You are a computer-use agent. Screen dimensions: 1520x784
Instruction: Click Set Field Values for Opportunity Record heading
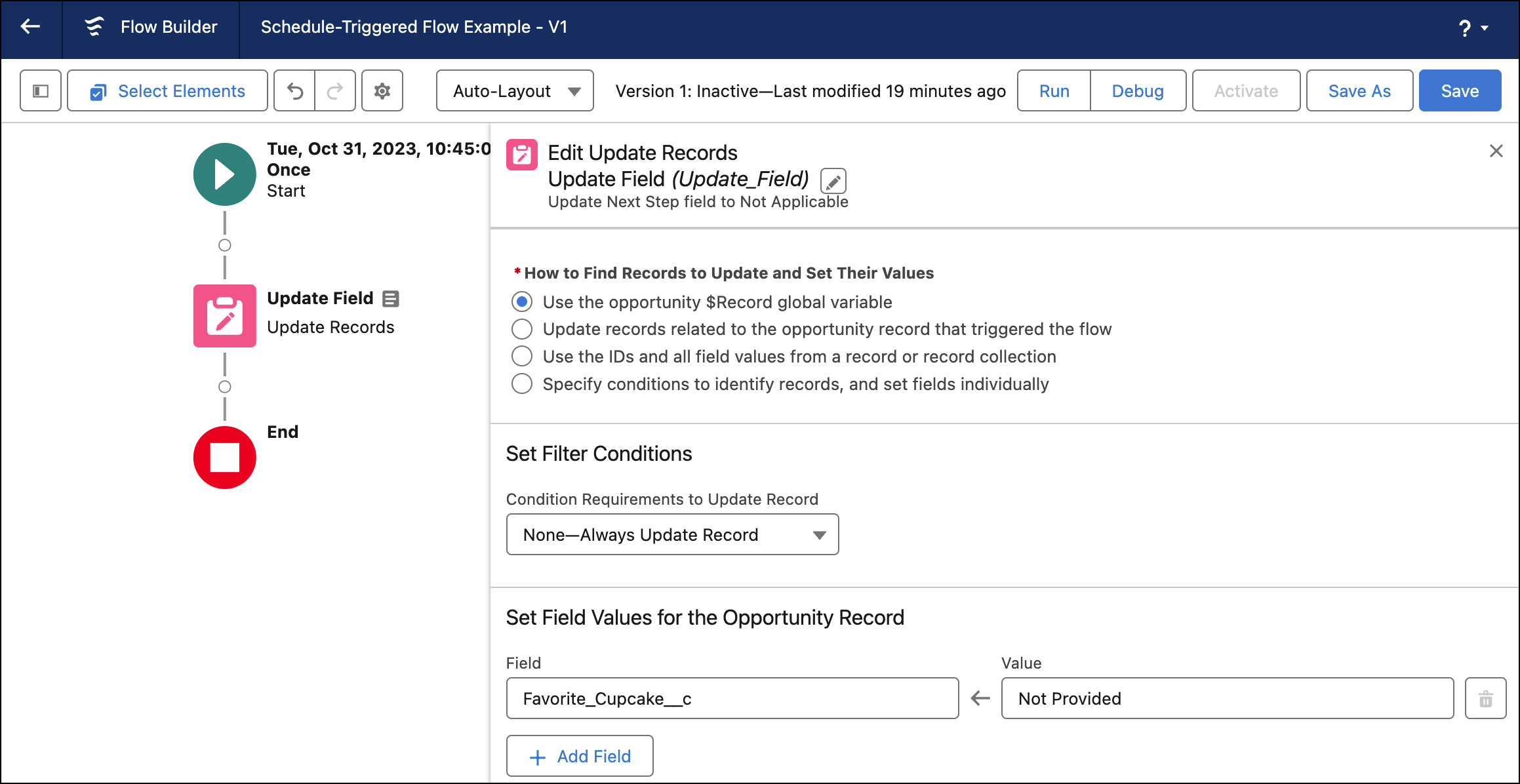(705, 617)
